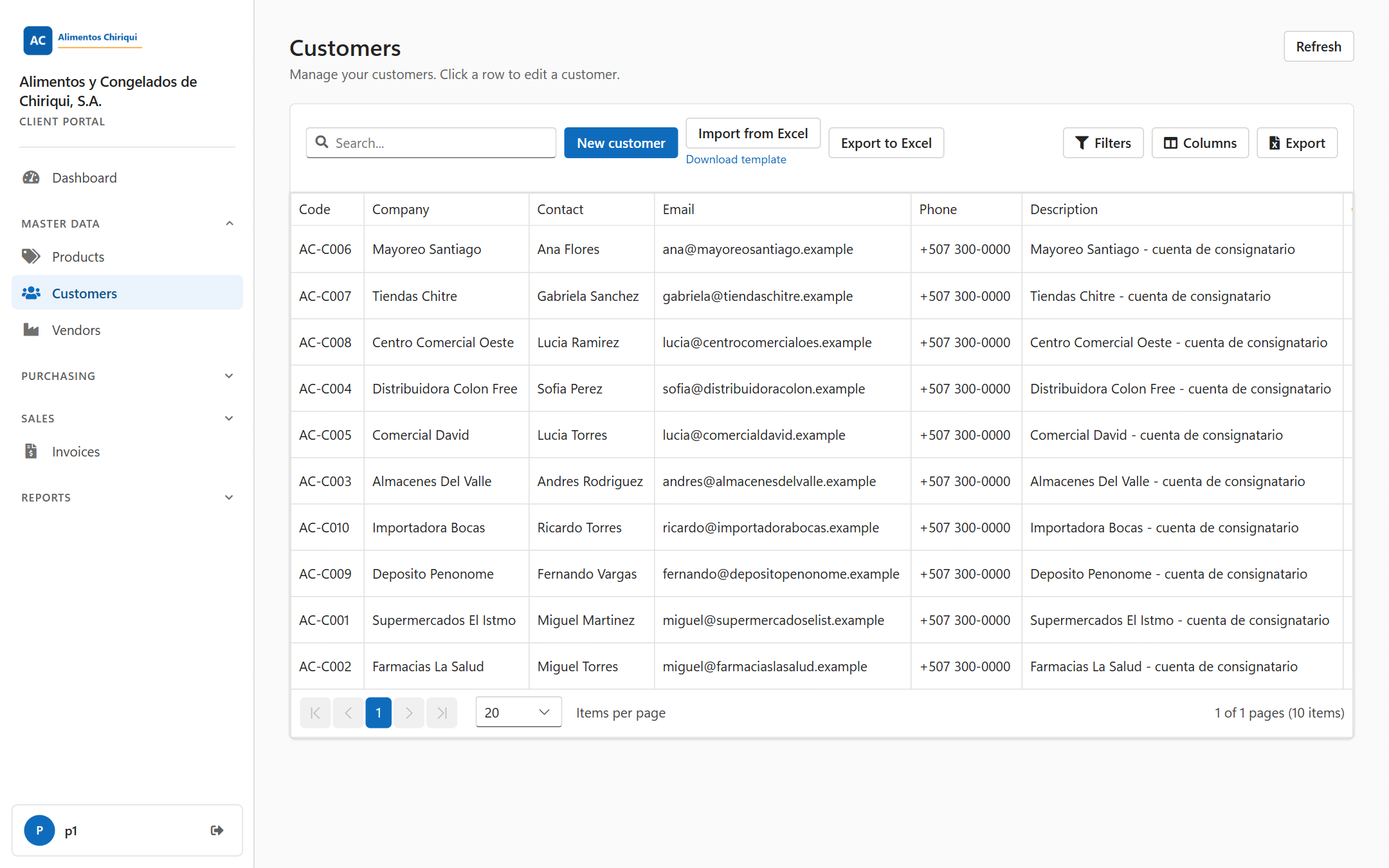This screenshot has width=1389, height=868.
Task: Open the Mayoreo Santiago customer row
Action: tap(821, 249)
